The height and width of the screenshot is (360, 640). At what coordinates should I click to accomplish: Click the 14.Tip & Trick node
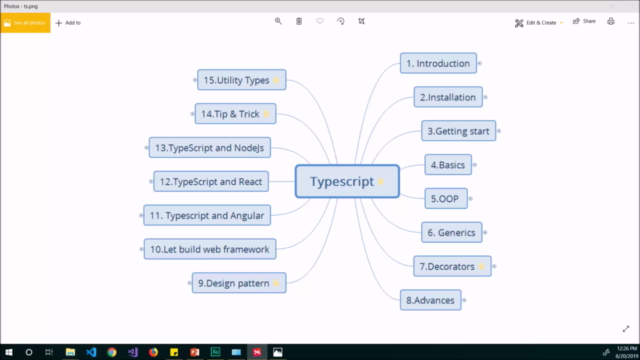coord(236,114)
